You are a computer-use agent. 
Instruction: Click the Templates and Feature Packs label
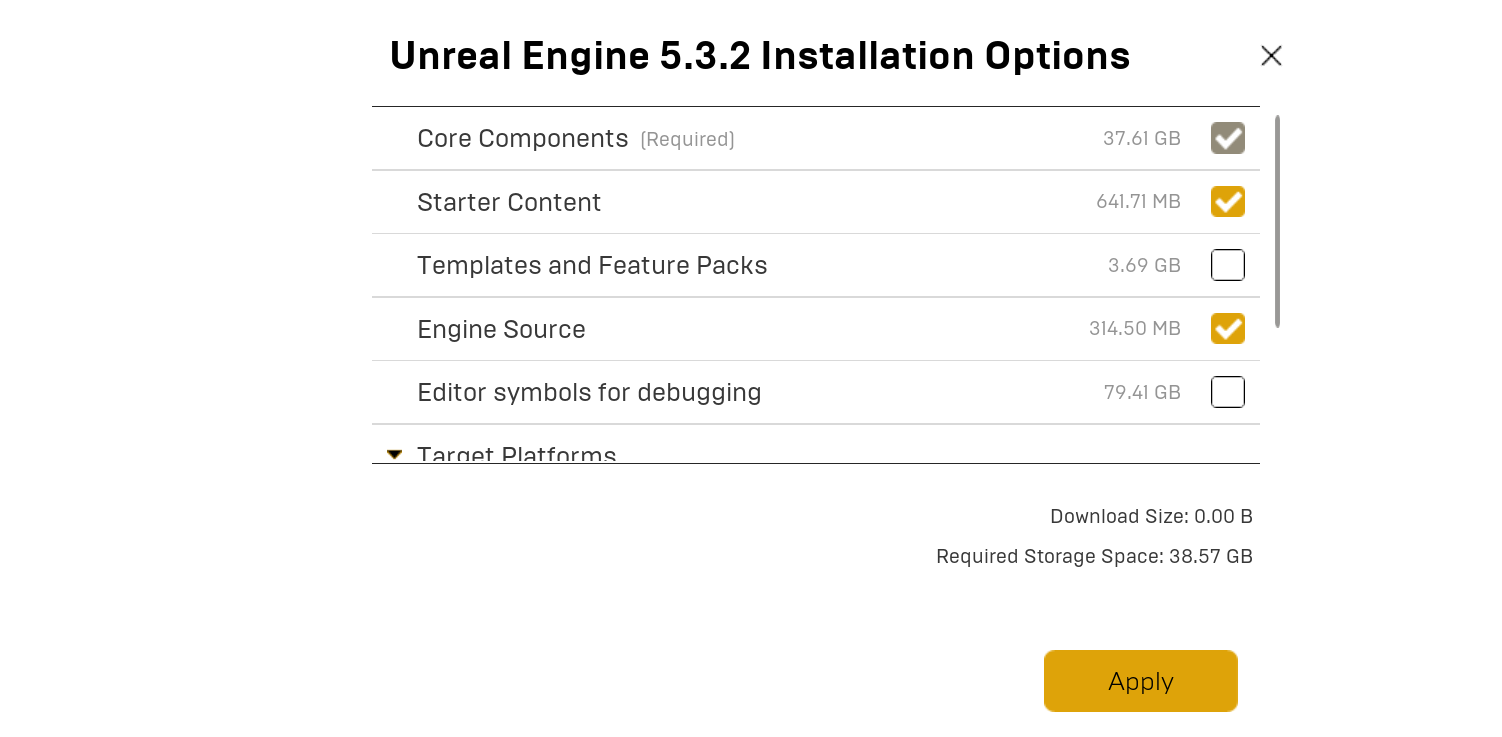point(592,265)
